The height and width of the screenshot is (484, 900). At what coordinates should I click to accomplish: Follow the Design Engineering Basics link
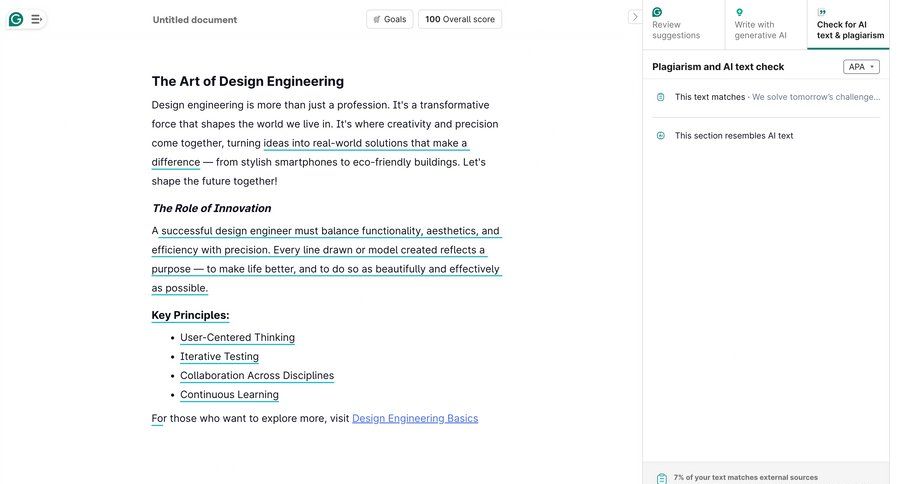415,418
